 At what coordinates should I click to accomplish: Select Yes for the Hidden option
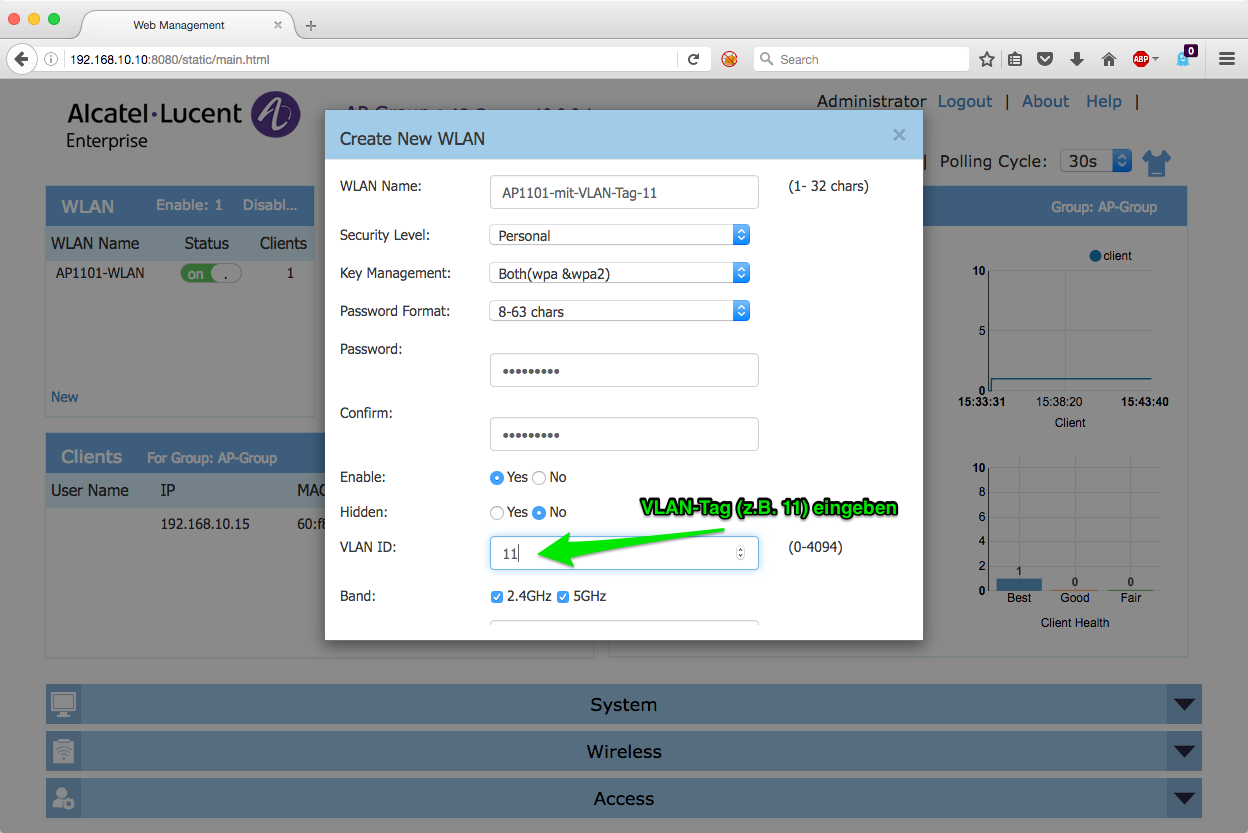pos(497,513)
